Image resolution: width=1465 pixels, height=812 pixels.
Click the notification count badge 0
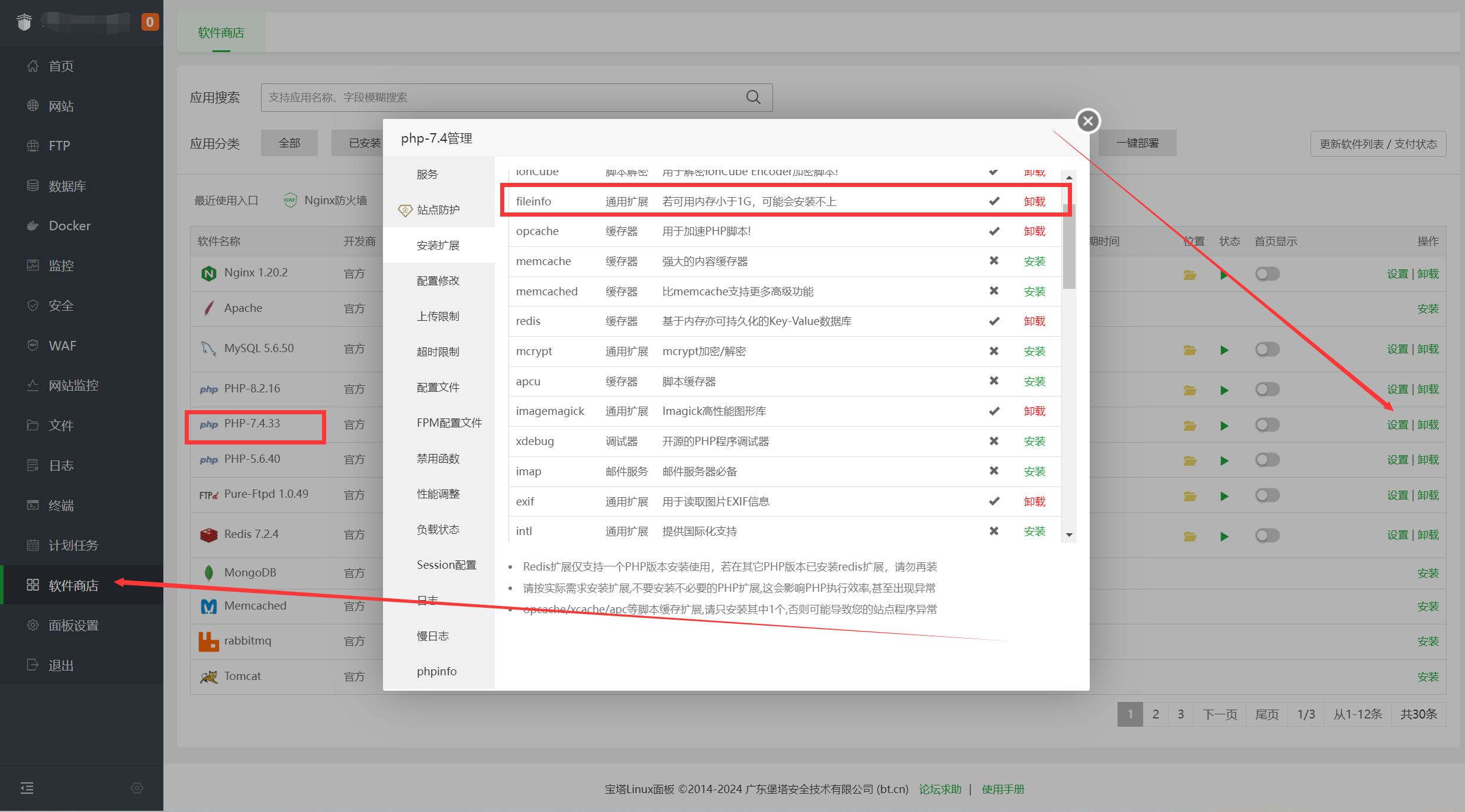(150, 22)
